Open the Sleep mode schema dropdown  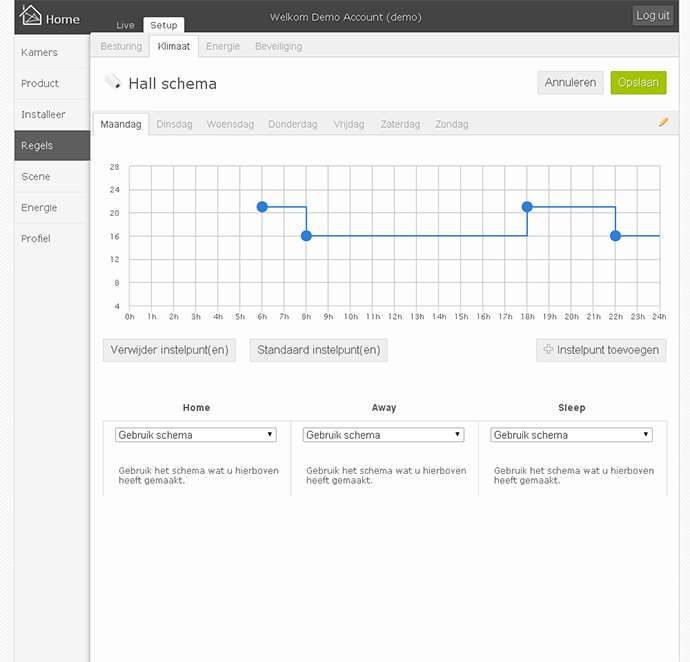coord(572,435)
